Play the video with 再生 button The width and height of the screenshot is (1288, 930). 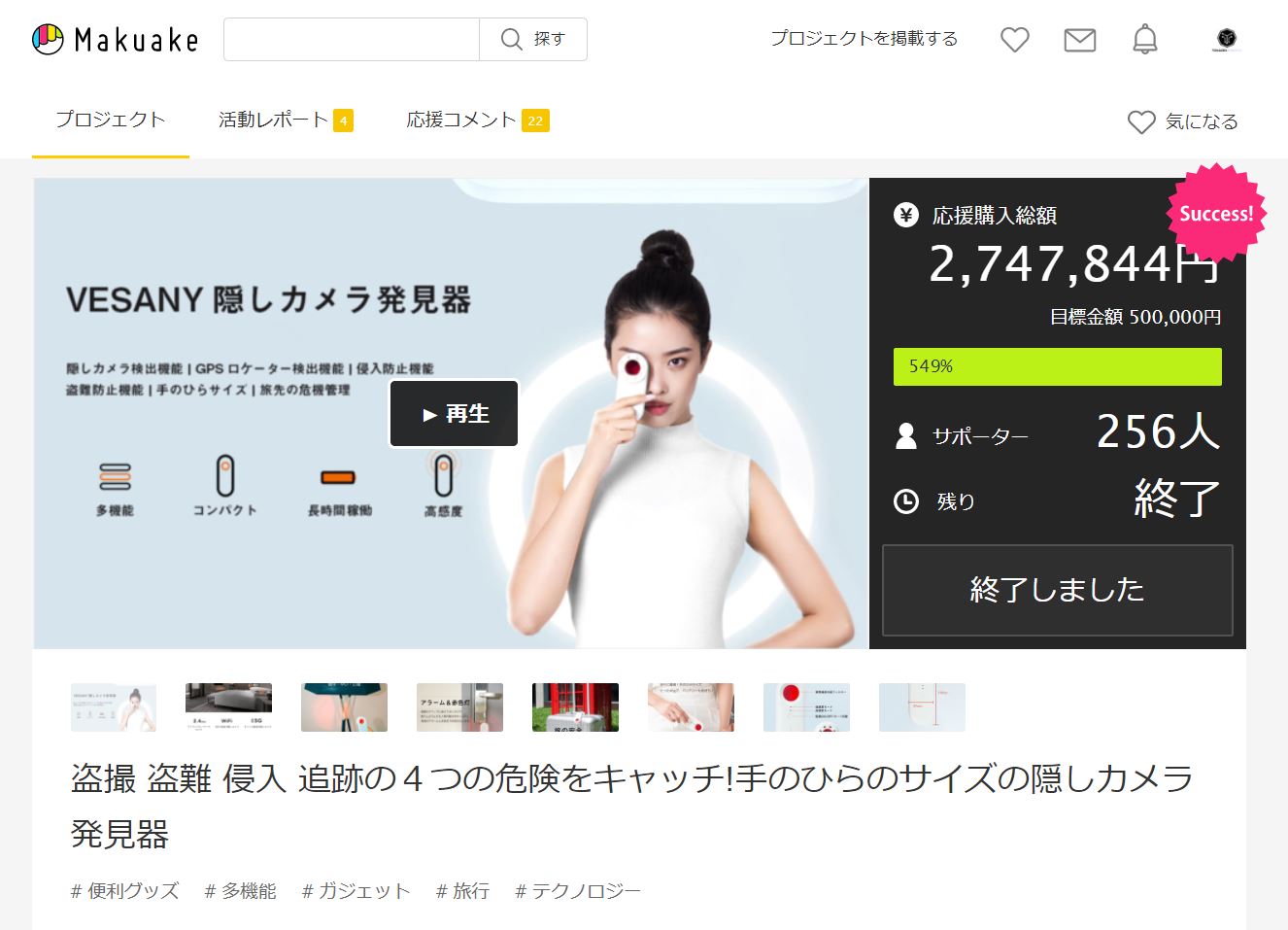coord(454,414)
